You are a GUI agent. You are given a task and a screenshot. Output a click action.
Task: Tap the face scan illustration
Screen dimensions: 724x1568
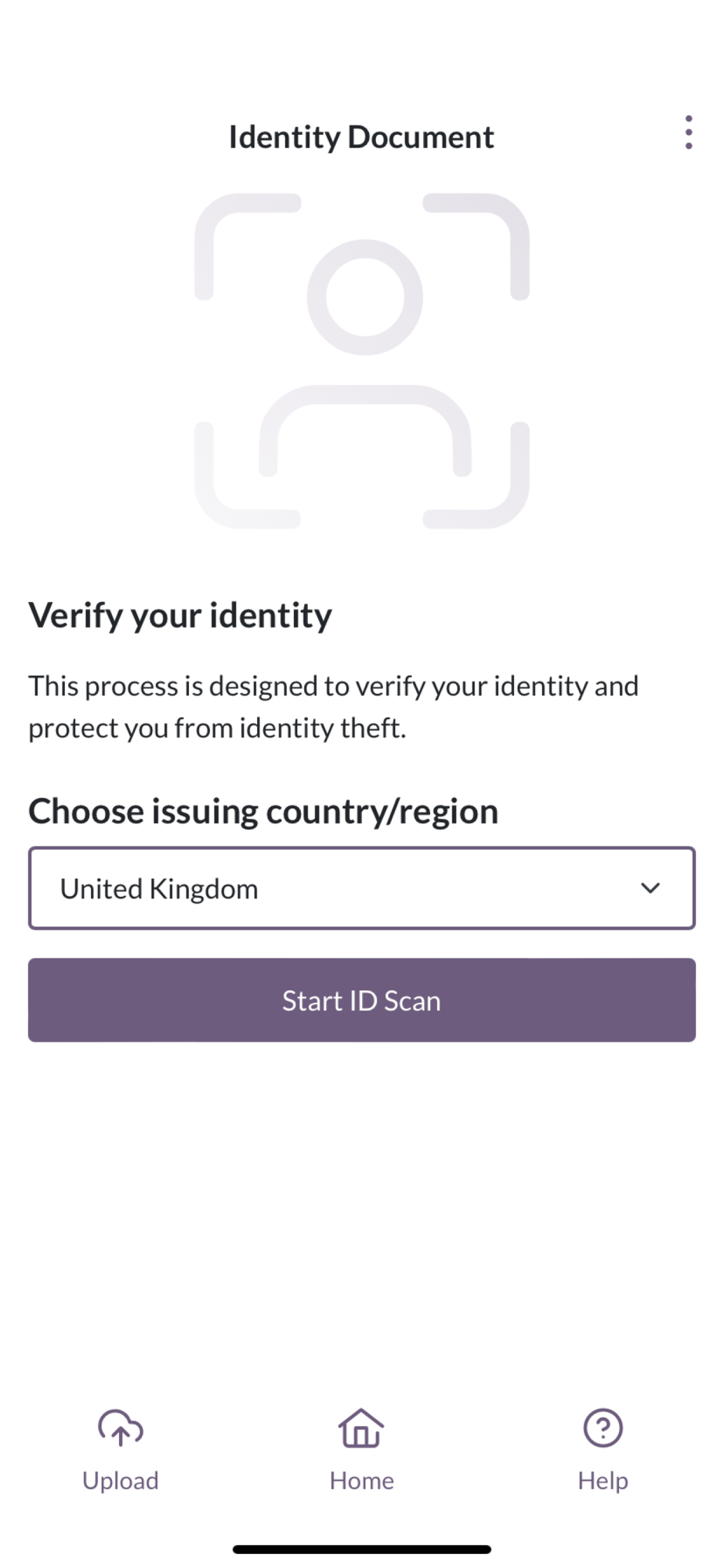click(x=361, y=361)
